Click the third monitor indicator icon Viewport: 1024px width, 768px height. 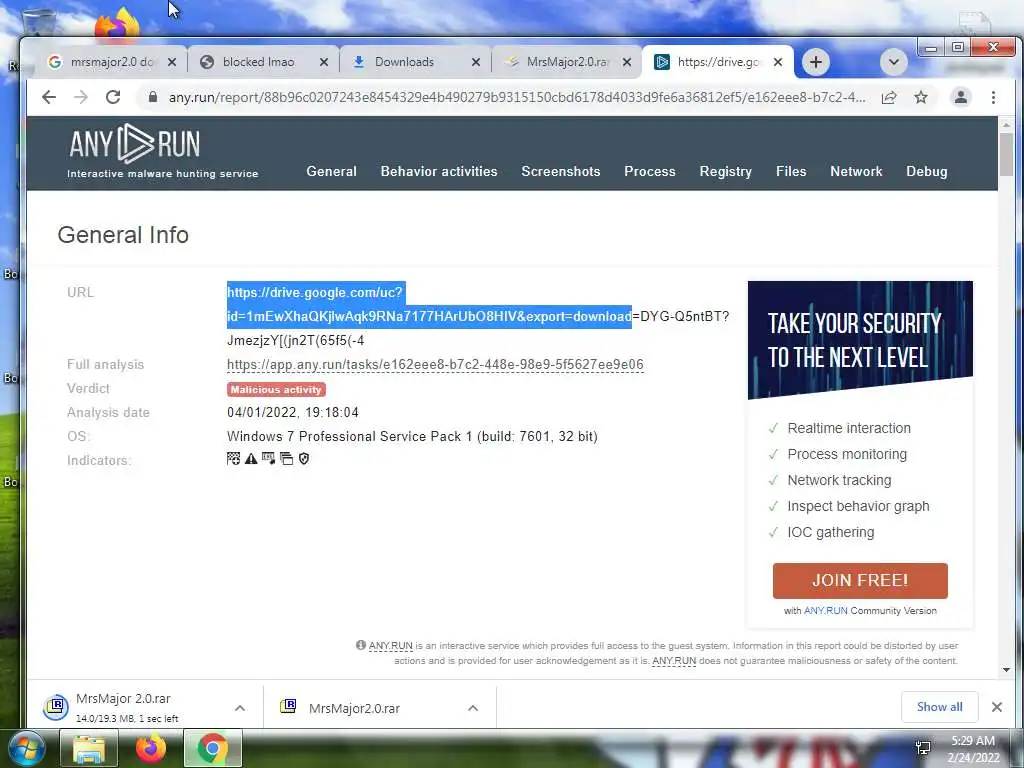268,459
